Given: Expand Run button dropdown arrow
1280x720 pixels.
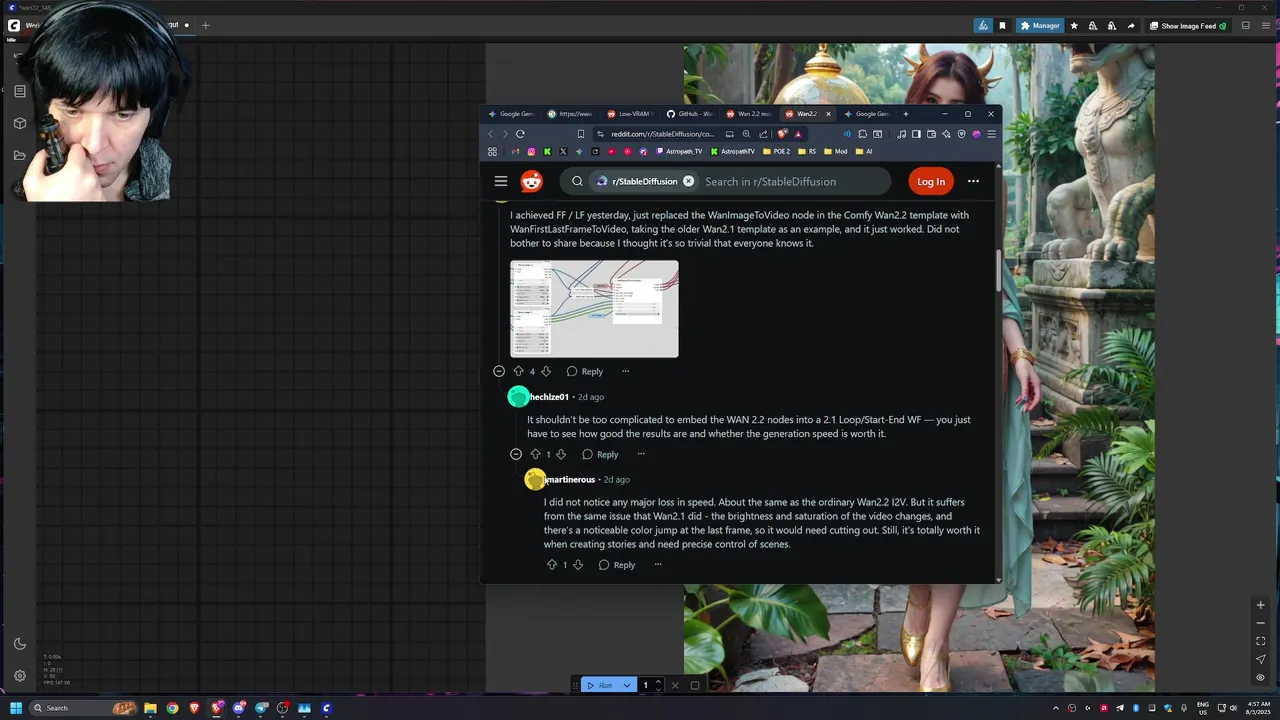Looking at the screenshot, I should coord(627,685).
